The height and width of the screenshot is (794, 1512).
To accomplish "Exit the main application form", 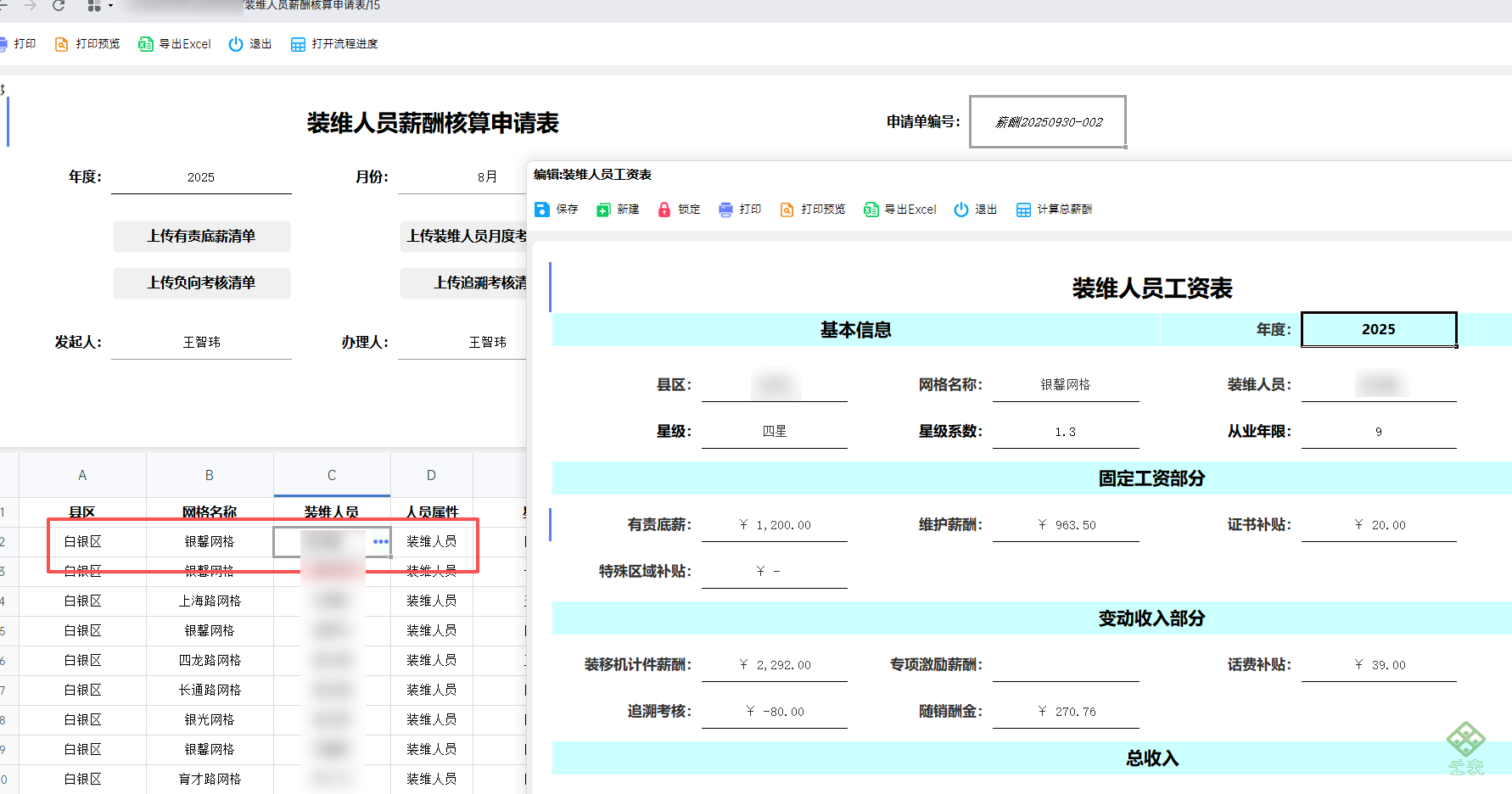I will (250, 44).
